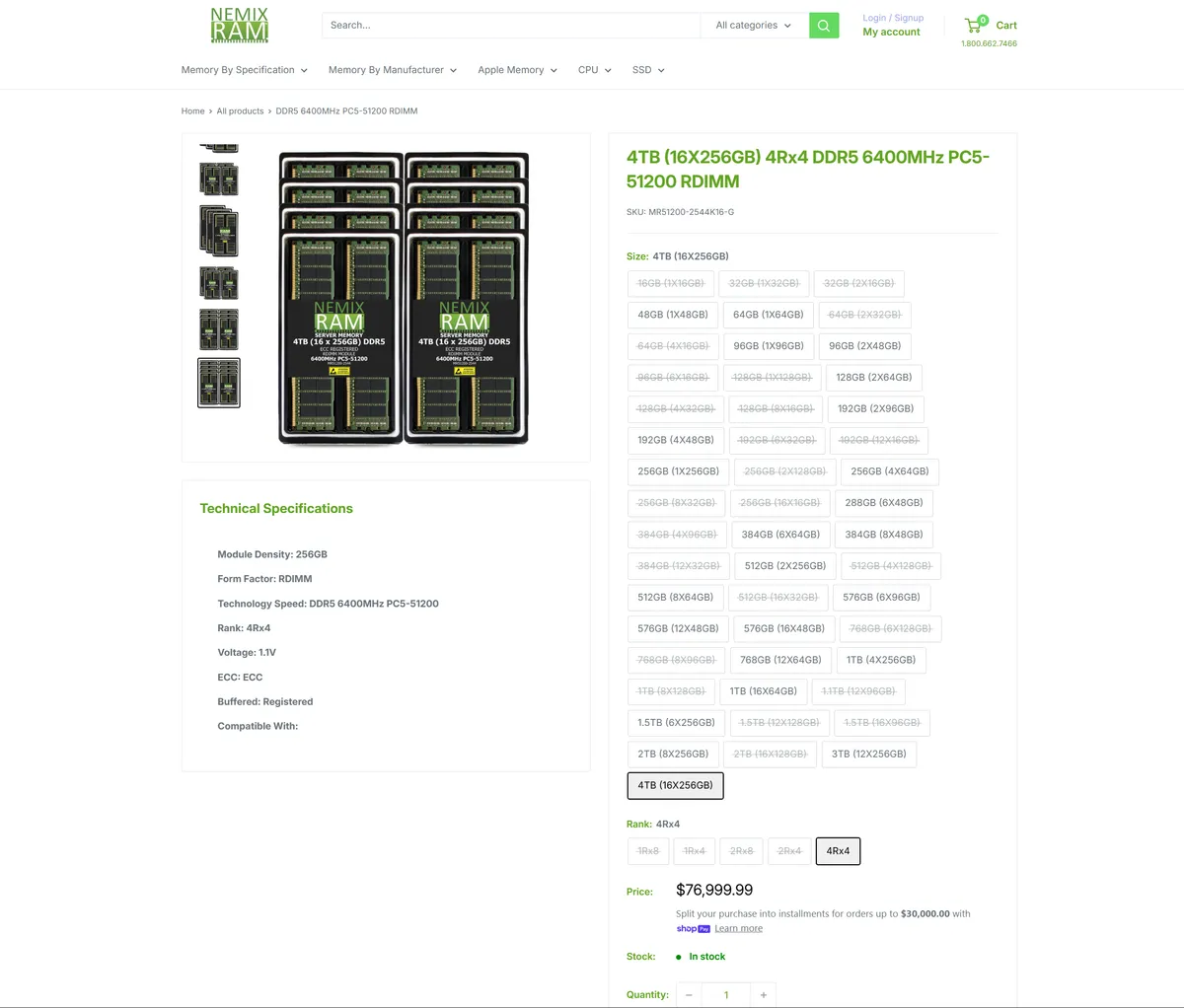This screenshot has width=1184, height=1008.
Task: Click the Login / Signup link
Action: pos(893,17)
